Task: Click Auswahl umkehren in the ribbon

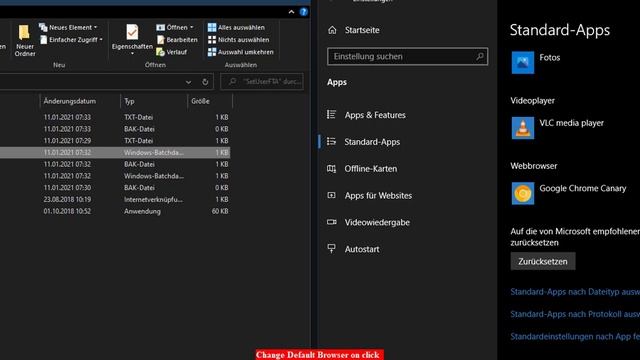Action: [x=240, y=52]
